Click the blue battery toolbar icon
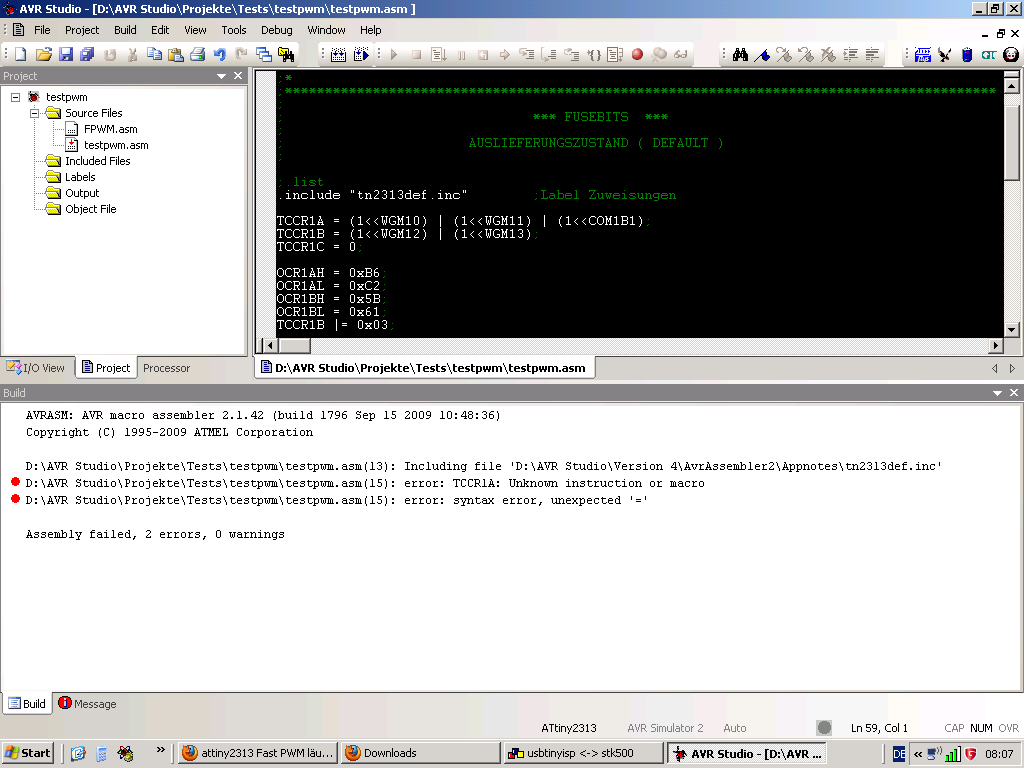Screen dimensions: 1024x768 coord(967,55)
